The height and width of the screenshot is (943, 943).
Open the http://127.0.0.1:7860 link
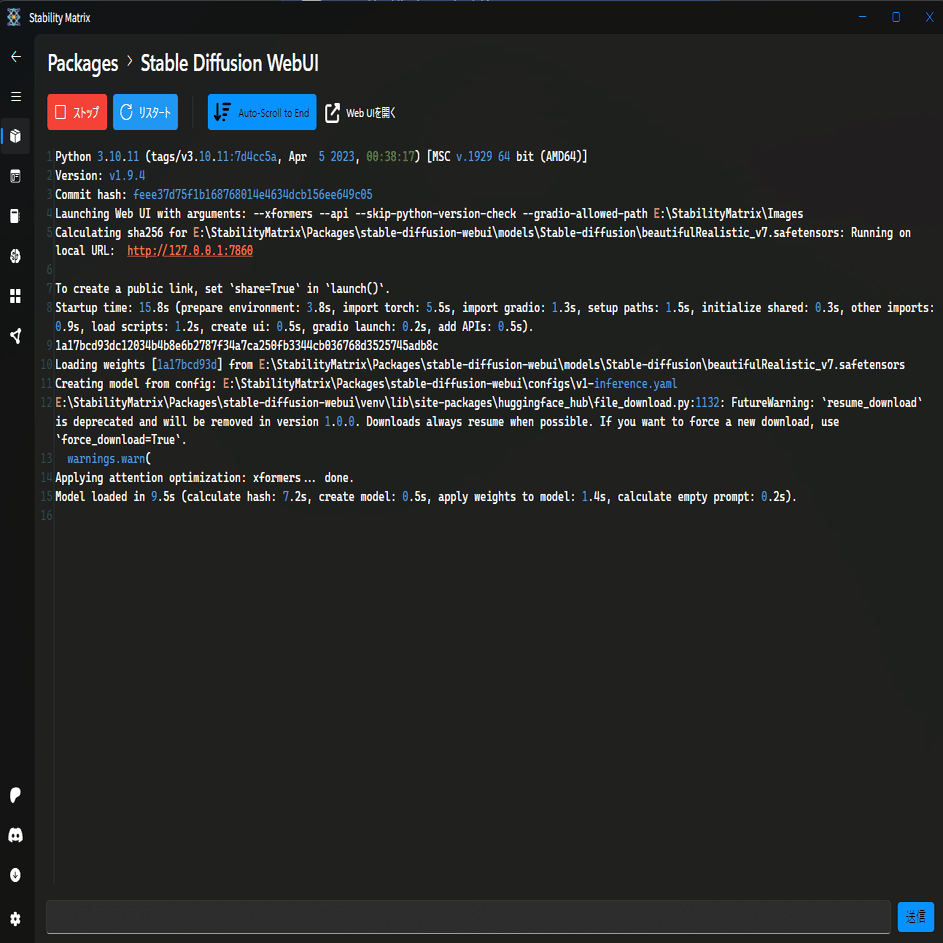coord(190,251)
